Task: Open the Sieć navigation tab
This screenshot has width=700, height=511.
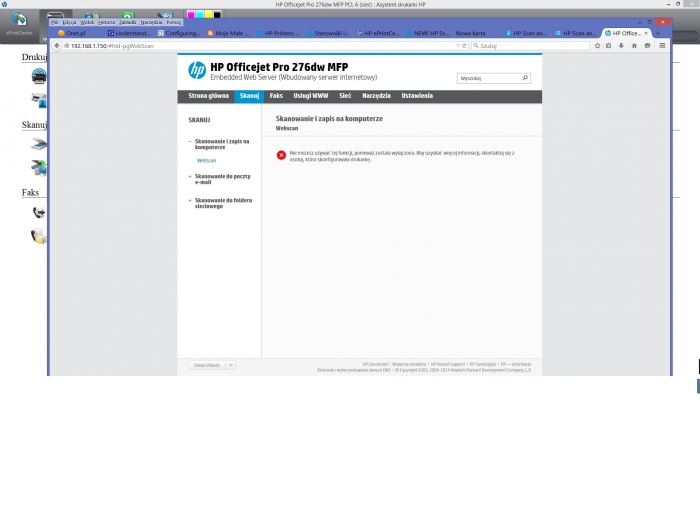Action: click(345, 96)
